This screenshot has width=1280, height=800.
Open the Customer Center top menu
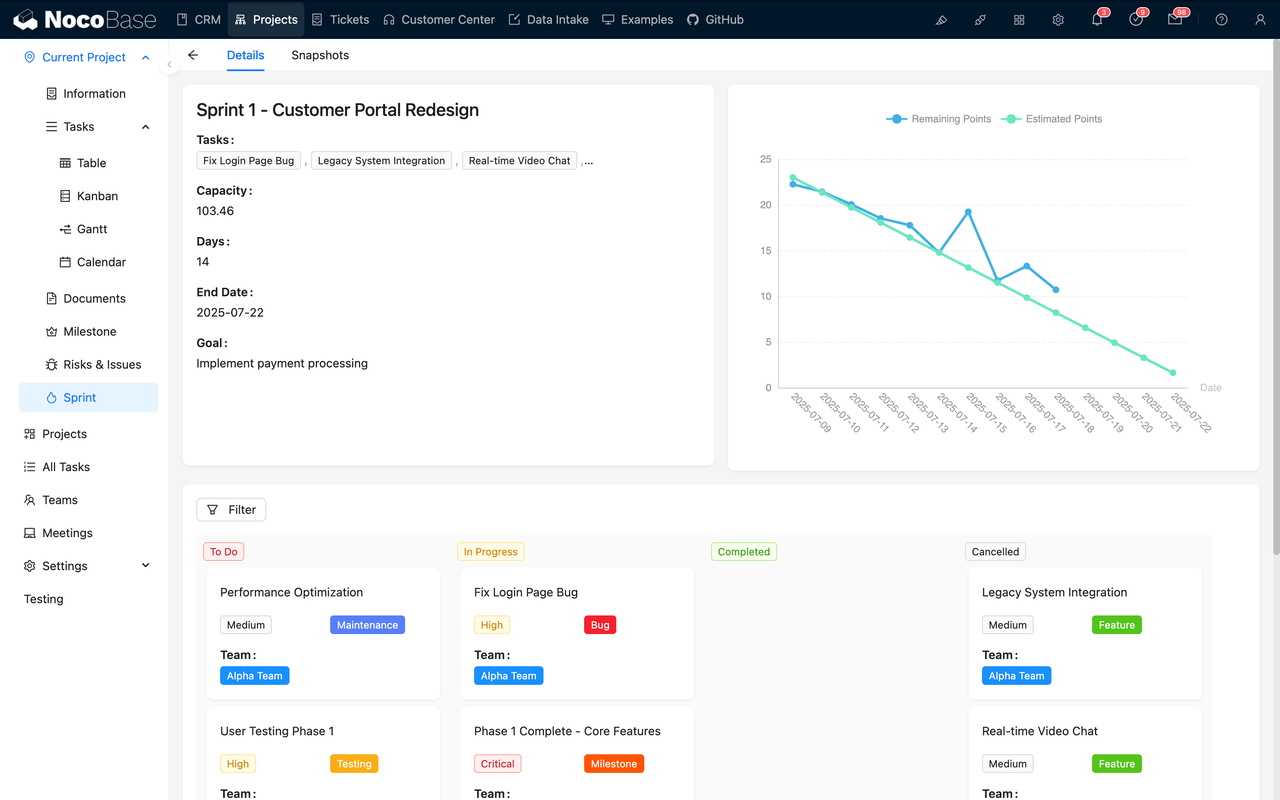coord(439,19)
